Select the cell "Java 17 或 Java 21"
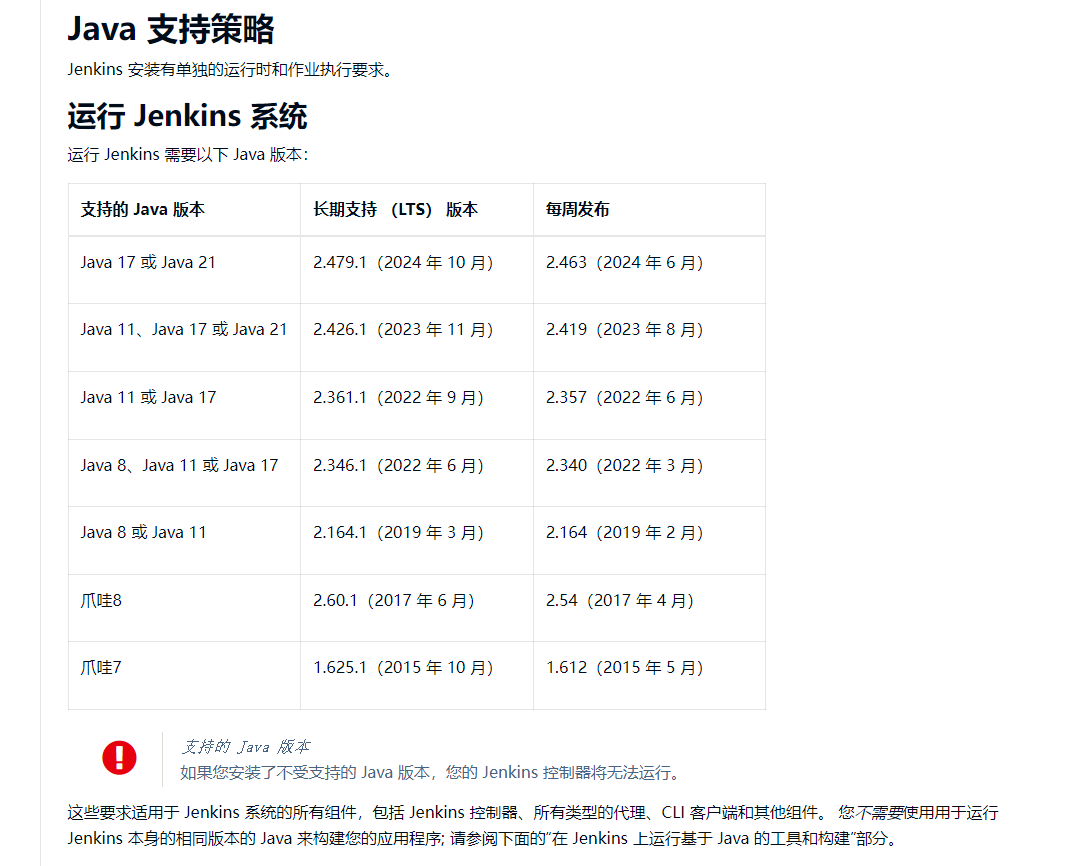Viewport: 1079px width, 866px height. tap(184, 270)
